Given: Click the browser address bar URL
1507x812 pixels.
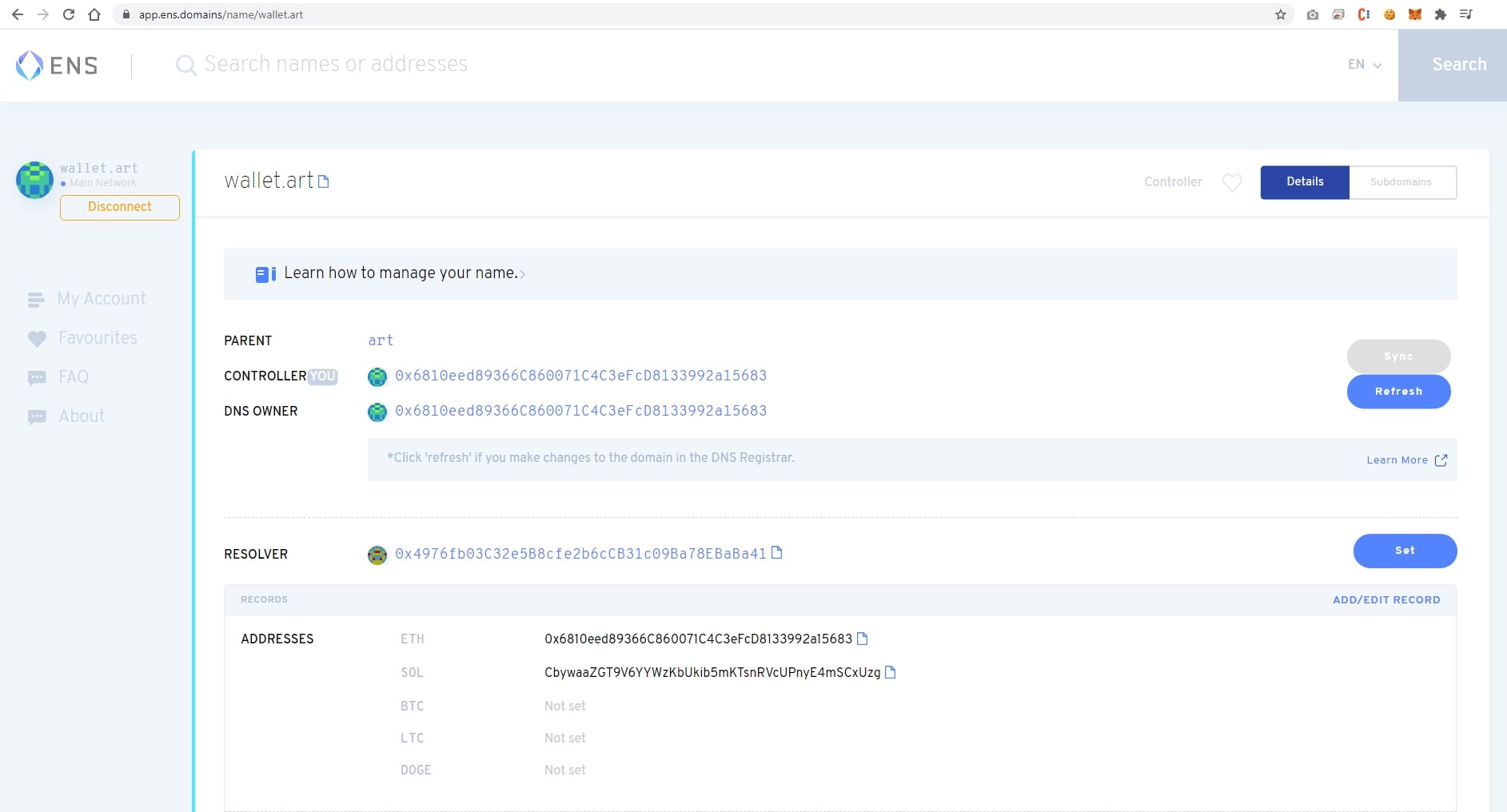Looking at the screenshot, I should pyautogui.click(x=221, y=14).
